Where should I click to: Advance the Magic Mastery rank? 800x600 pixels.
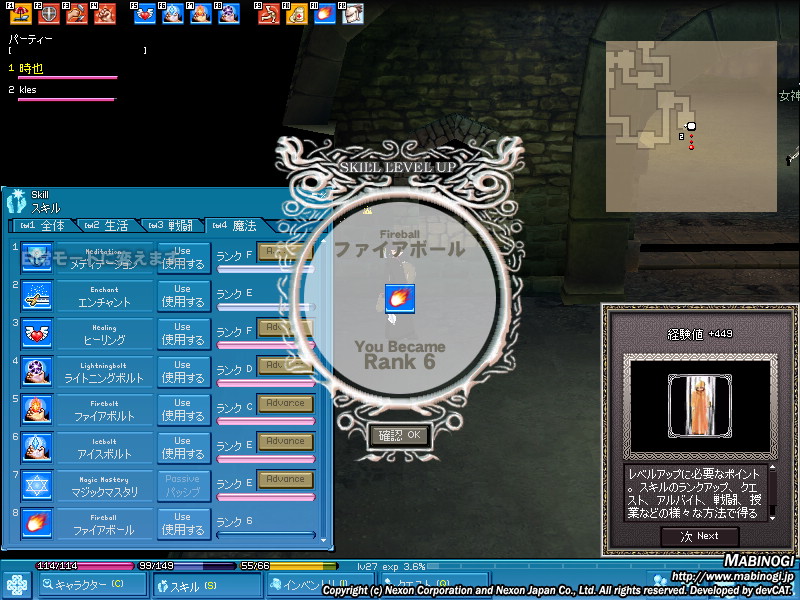click(x=285, y=479)
